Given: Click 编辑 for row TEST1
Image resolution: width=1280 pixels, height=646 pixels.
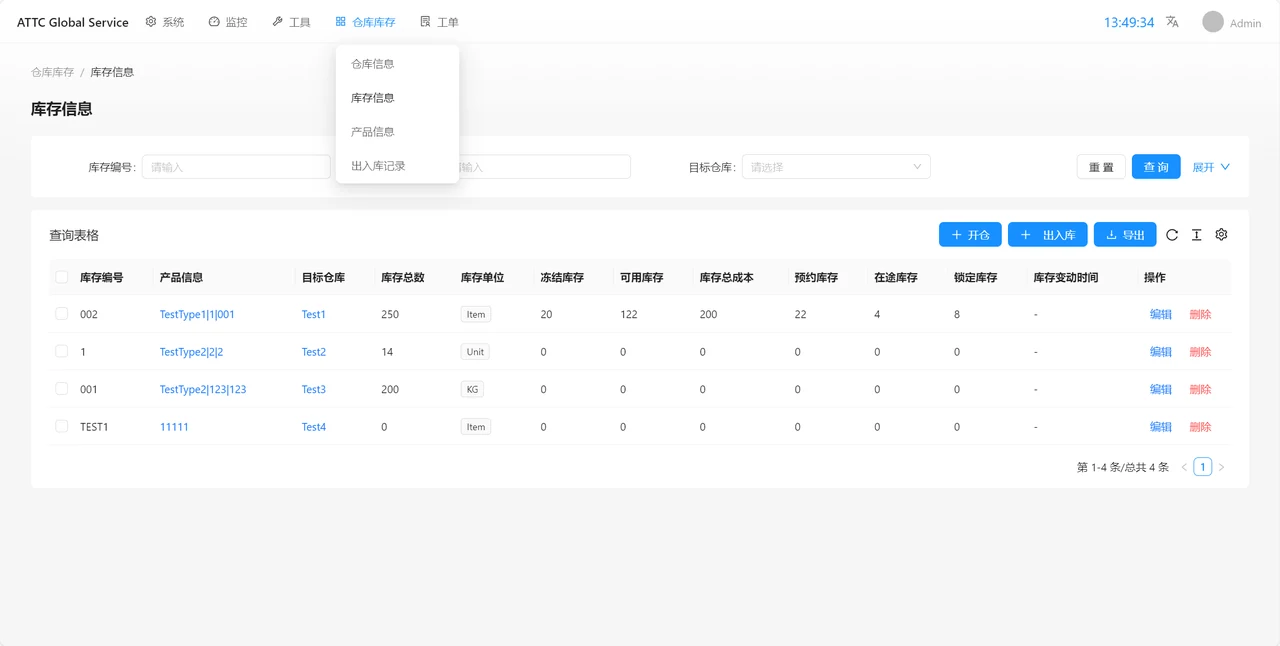Looking at the screenshot, I should (x=1160, y=427).
